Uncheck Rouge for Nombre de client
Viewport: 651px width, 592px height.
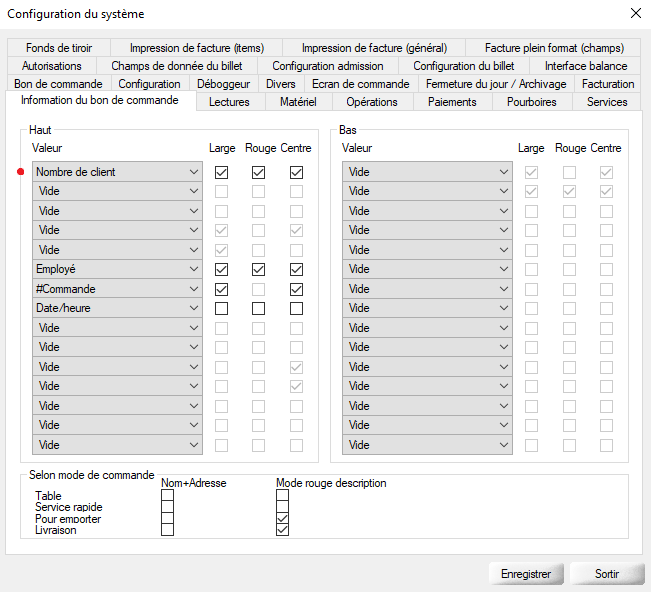point(258,172)
